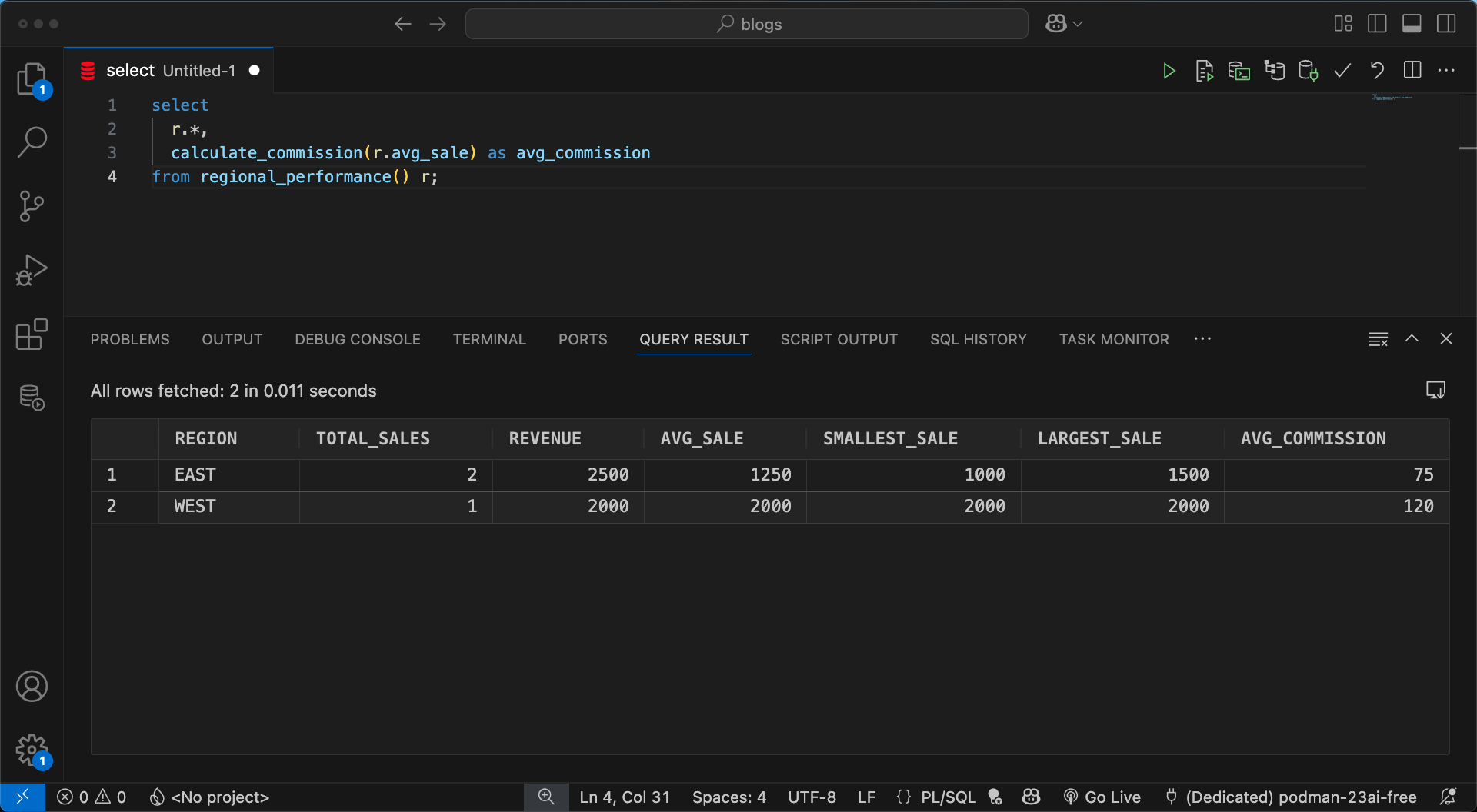Change end of line sequence LF
The height and width of the screenshot is (812, 1477).
click(866, 797)
